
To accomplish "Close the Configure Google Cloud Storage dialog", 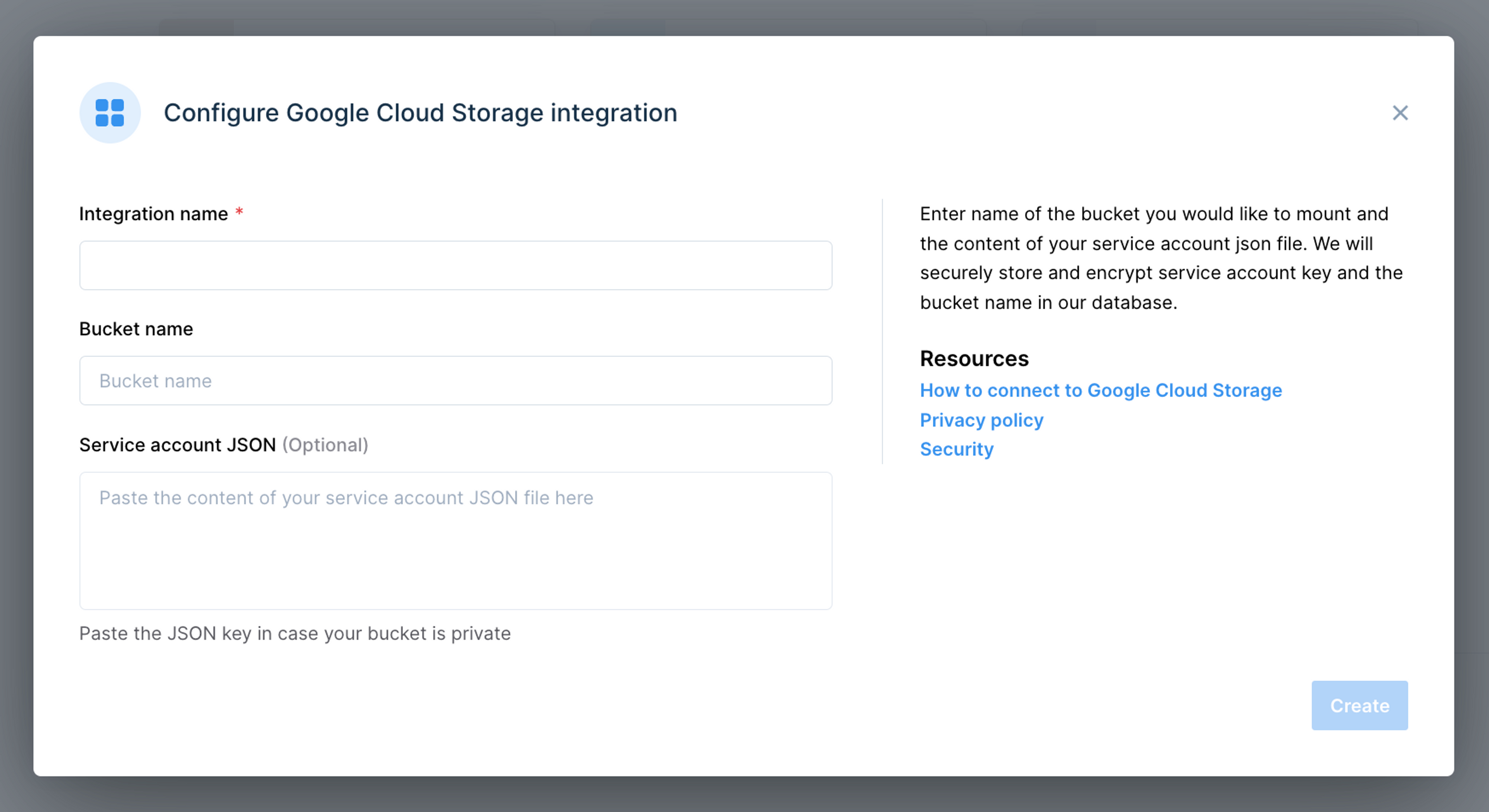I will [x=1399, y=113].
